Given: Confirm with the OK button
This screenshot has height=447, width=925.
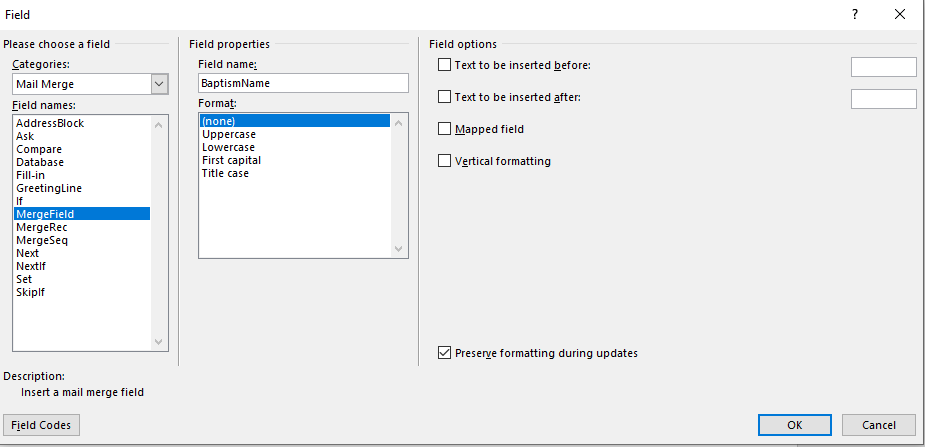Looking at the screenshot, I should (794, 425).
